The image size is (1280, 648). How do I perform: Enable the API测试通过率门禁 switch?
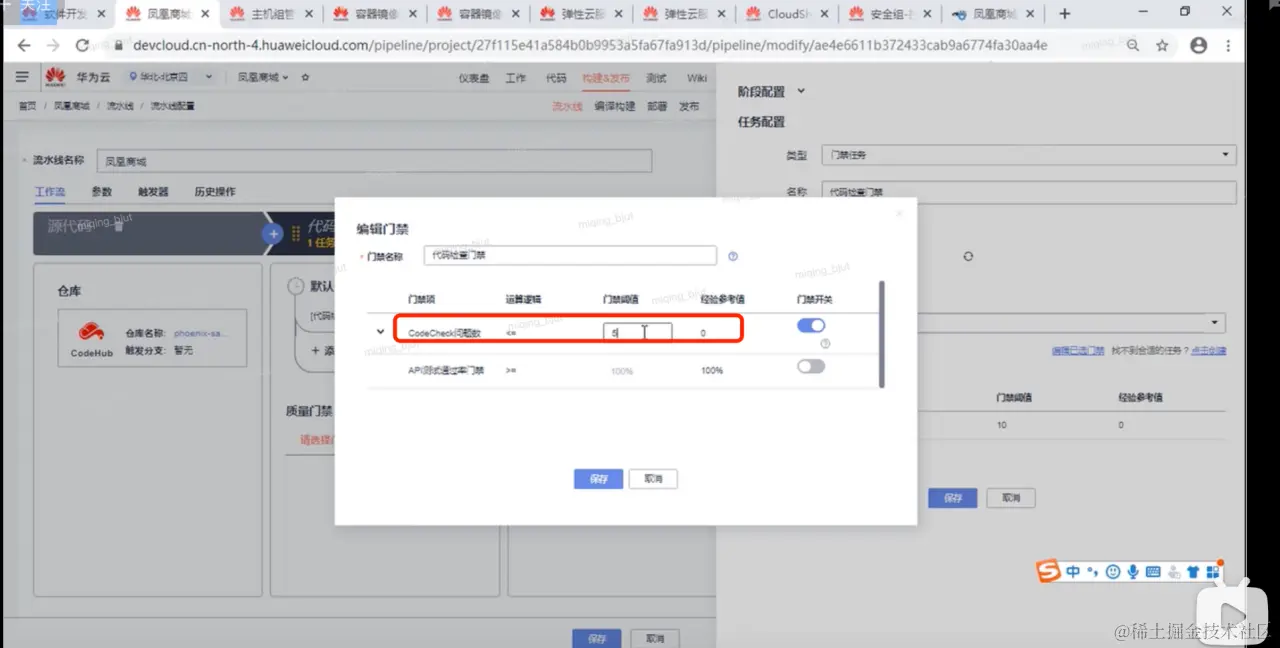811,366
